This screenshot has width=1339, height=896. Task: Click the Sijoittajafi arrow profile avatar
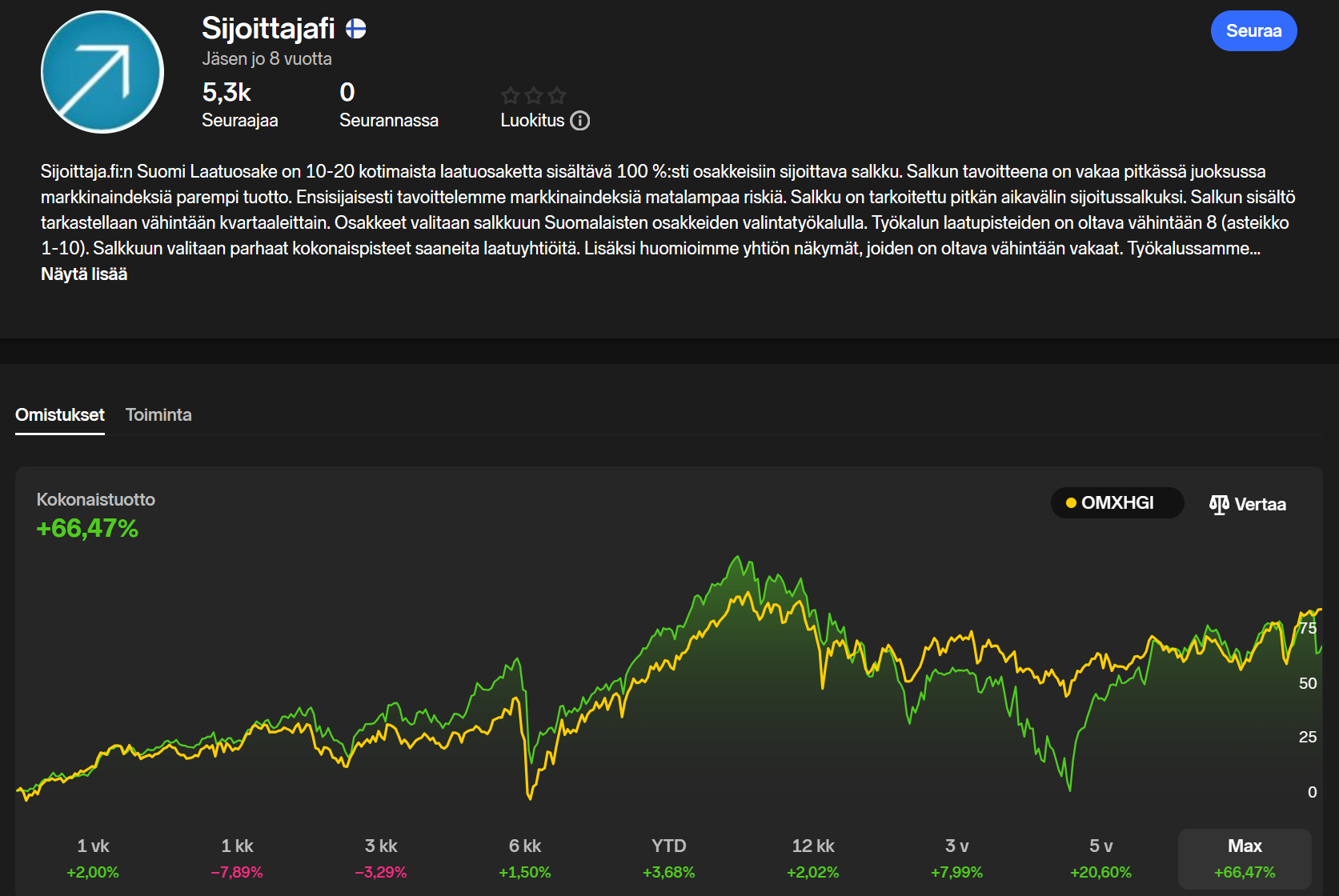click(102, 72)
